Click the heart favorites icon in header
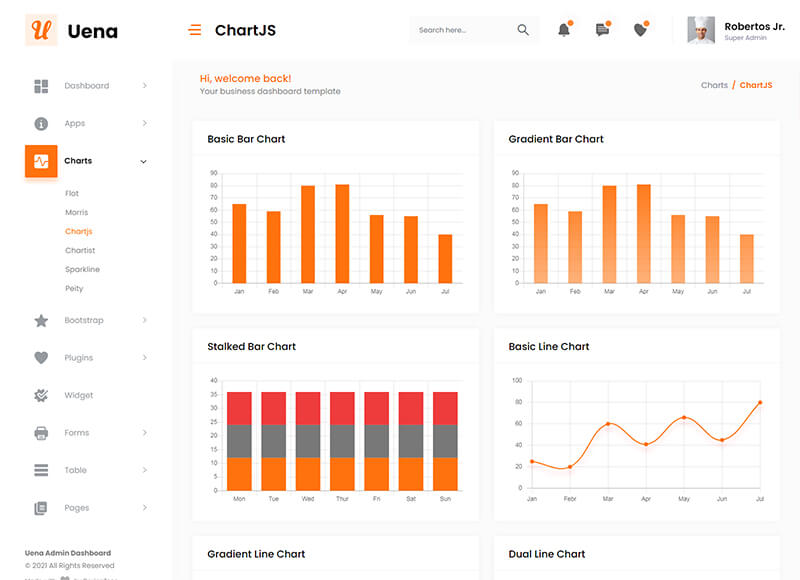This screenshot has height=580, width=800. point(640,30)
